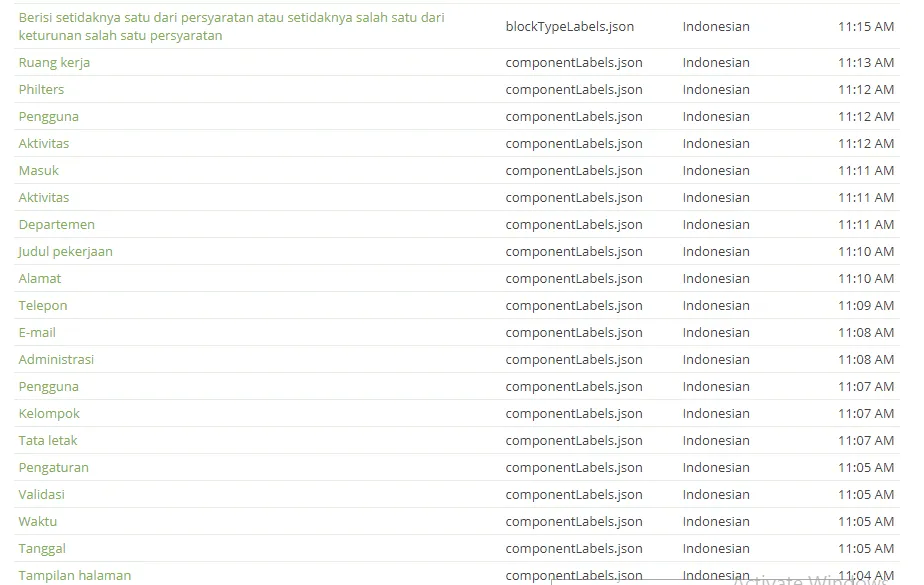
Task: Select componentLabels.json in the E-mail row
Action: [x=574, y=333]
